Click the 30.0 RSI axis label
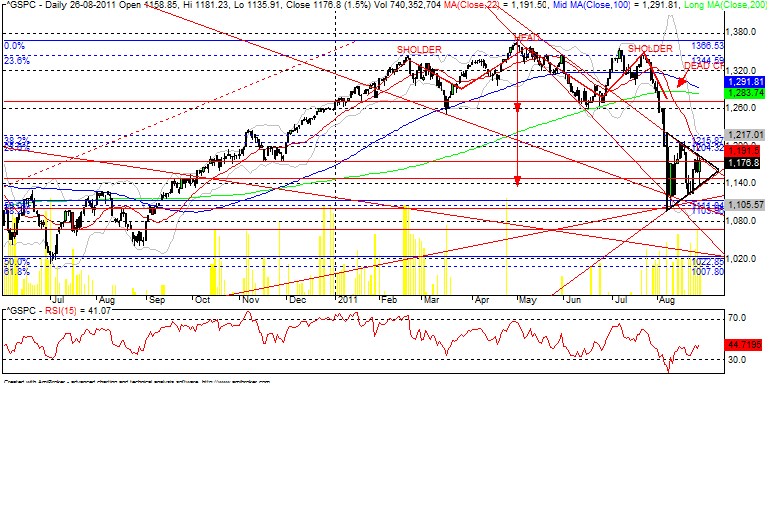The image size is (767, 531). pyautogui.click(x=737, y=360)
